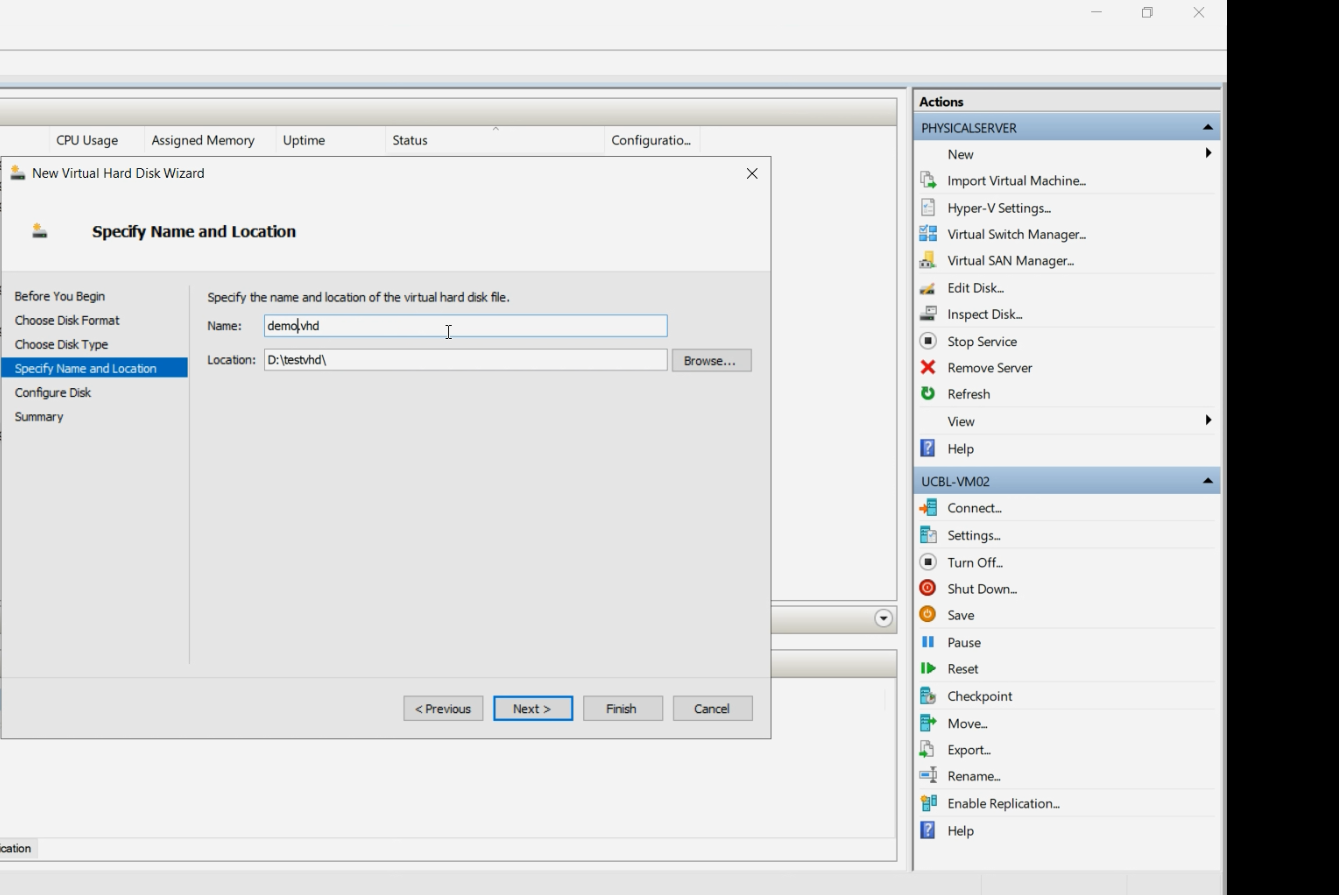The width and height of the screenshot is (1339, 895).
Task: Sort by Uptime column header
Action: tap(304, 140)
